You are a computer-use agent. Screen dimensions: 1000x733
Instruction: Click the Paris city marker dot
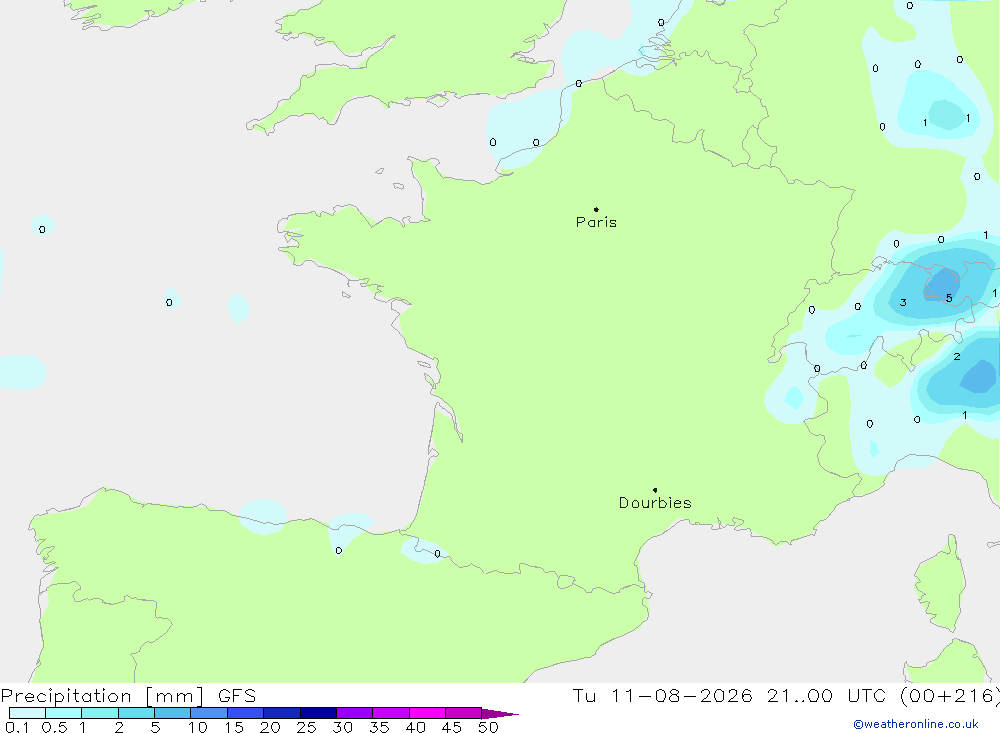click(596, 209)
